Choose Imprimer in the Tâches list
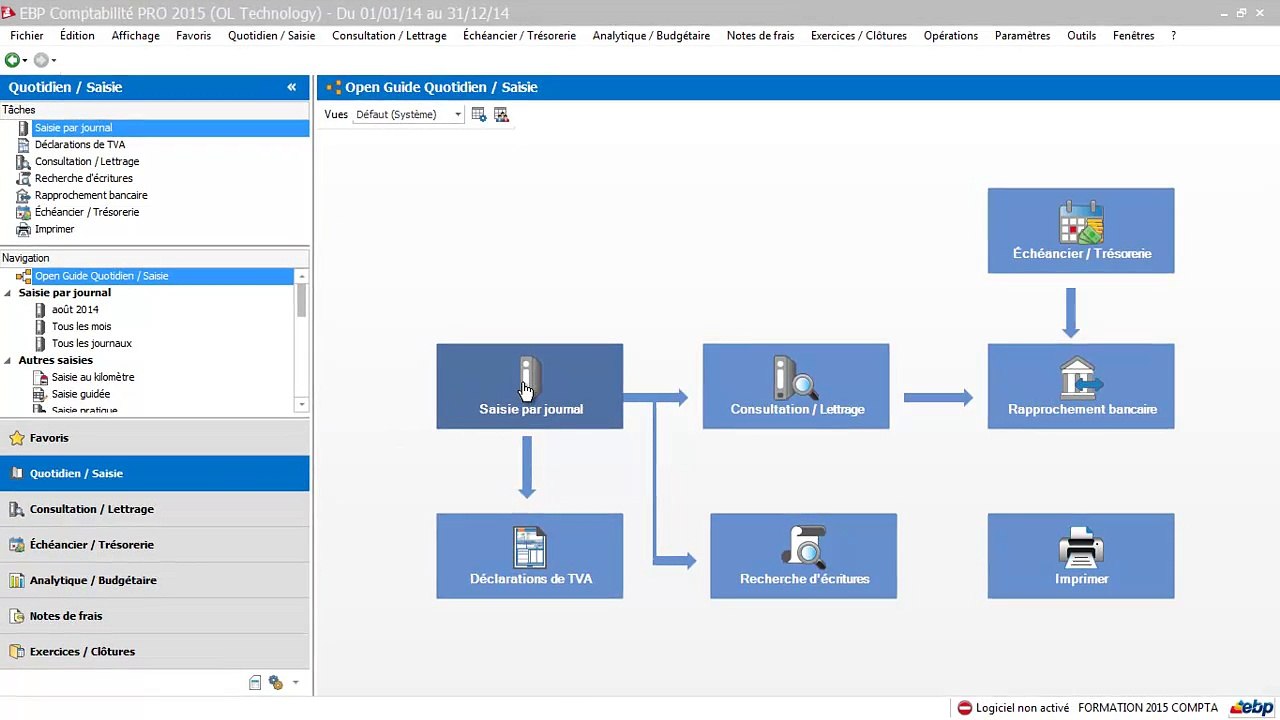This screenshot has width=1280, height=720. point(55,230)
